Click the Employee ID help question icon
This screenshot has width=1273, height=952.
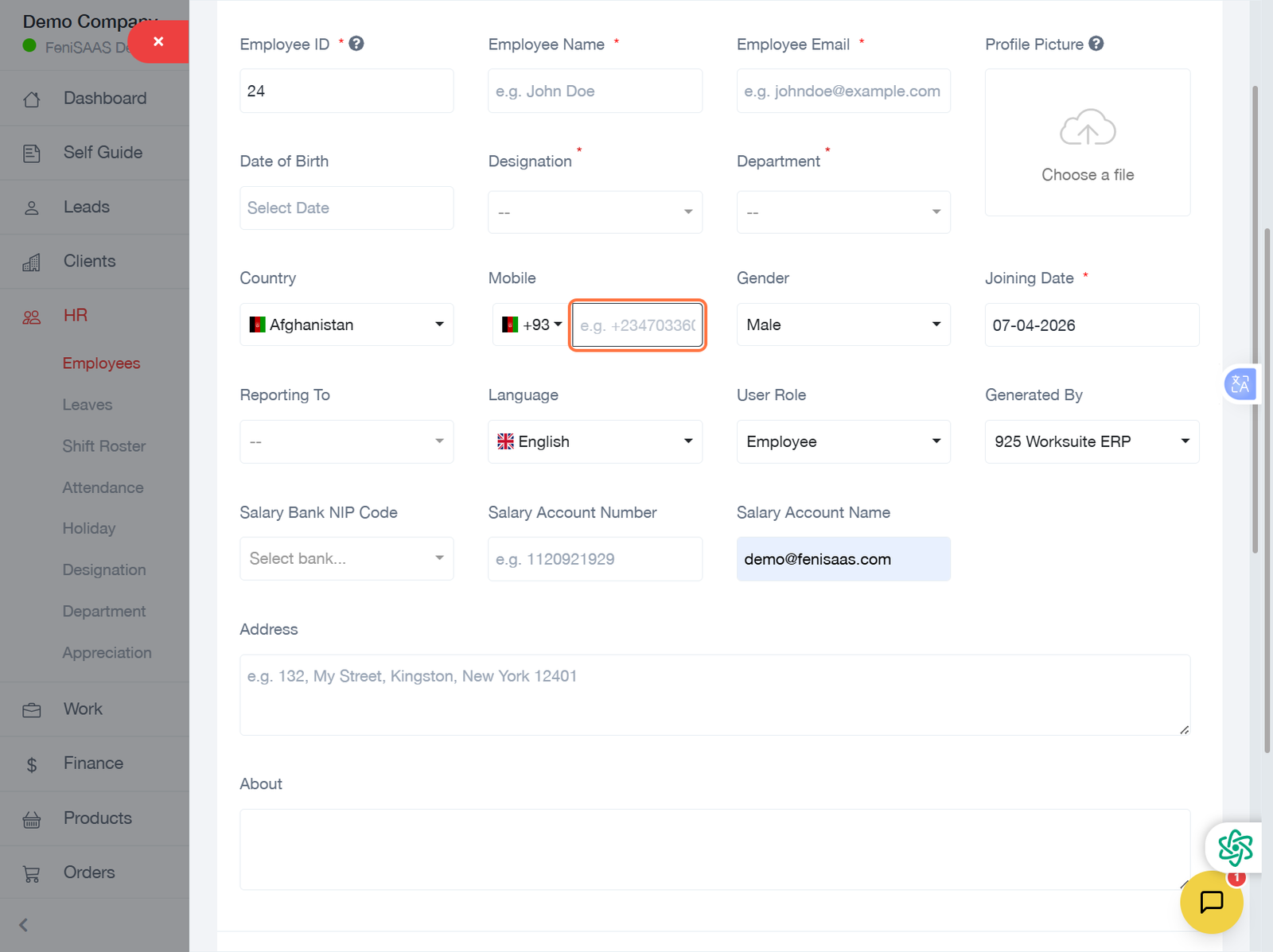pyautogui.click(x=356, y=44)
